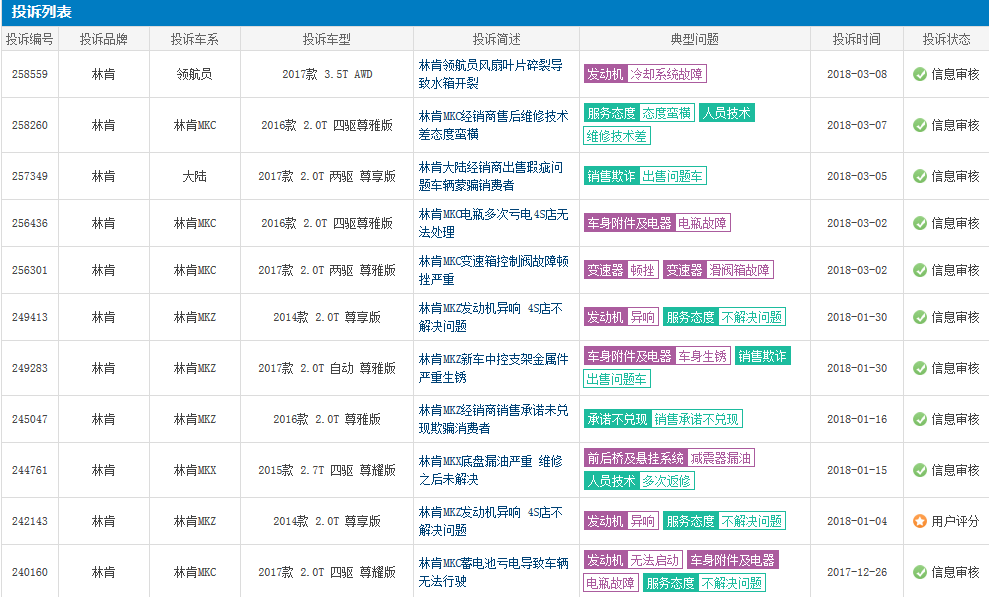This screenshot has width=989, height=597.
Task: Click green check icon for complaint 240160
Action: pyautogui.click(x=920, y=572)
